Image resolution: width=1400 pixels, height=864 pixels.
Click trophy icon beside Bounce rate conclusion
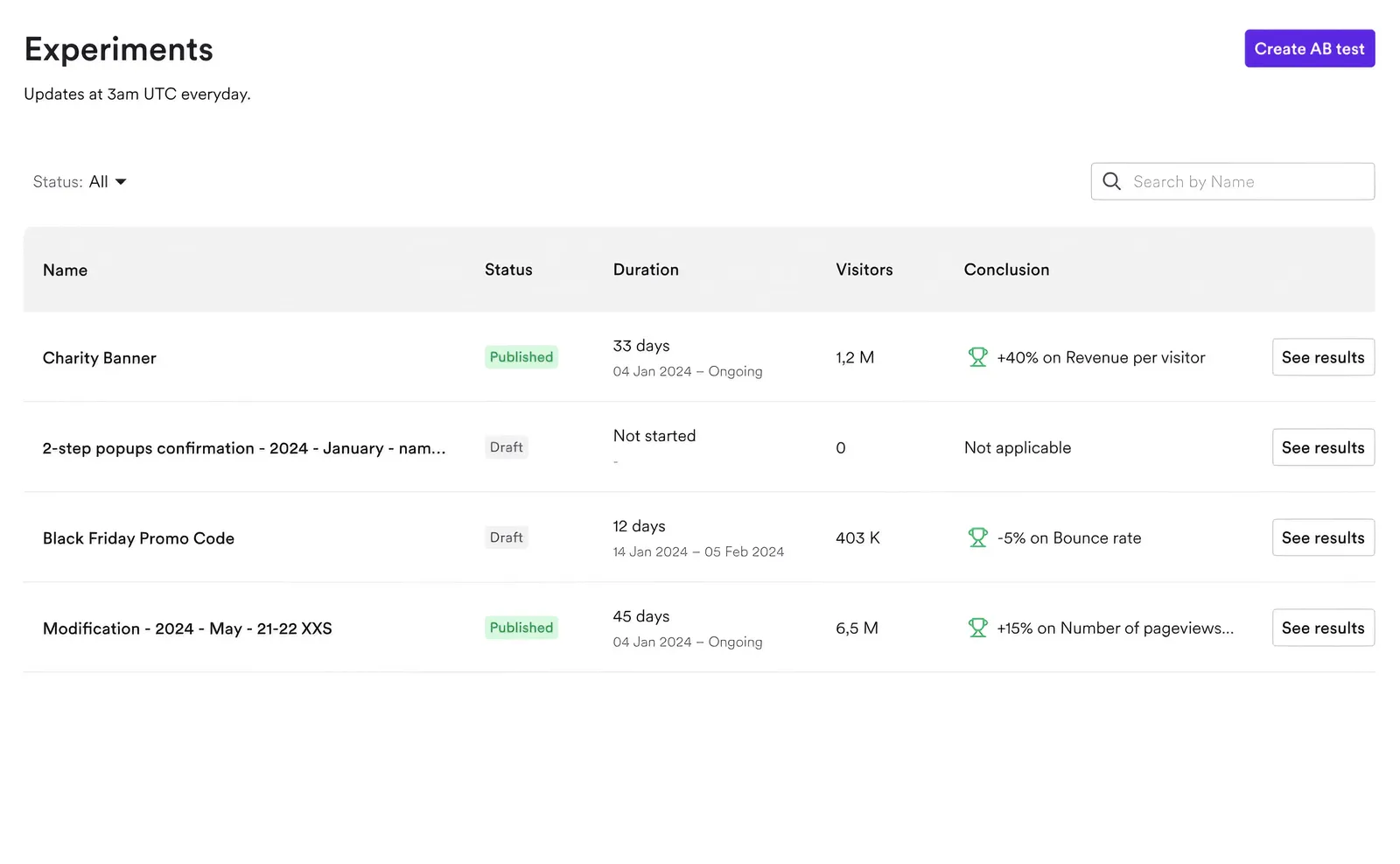[977, 537]
